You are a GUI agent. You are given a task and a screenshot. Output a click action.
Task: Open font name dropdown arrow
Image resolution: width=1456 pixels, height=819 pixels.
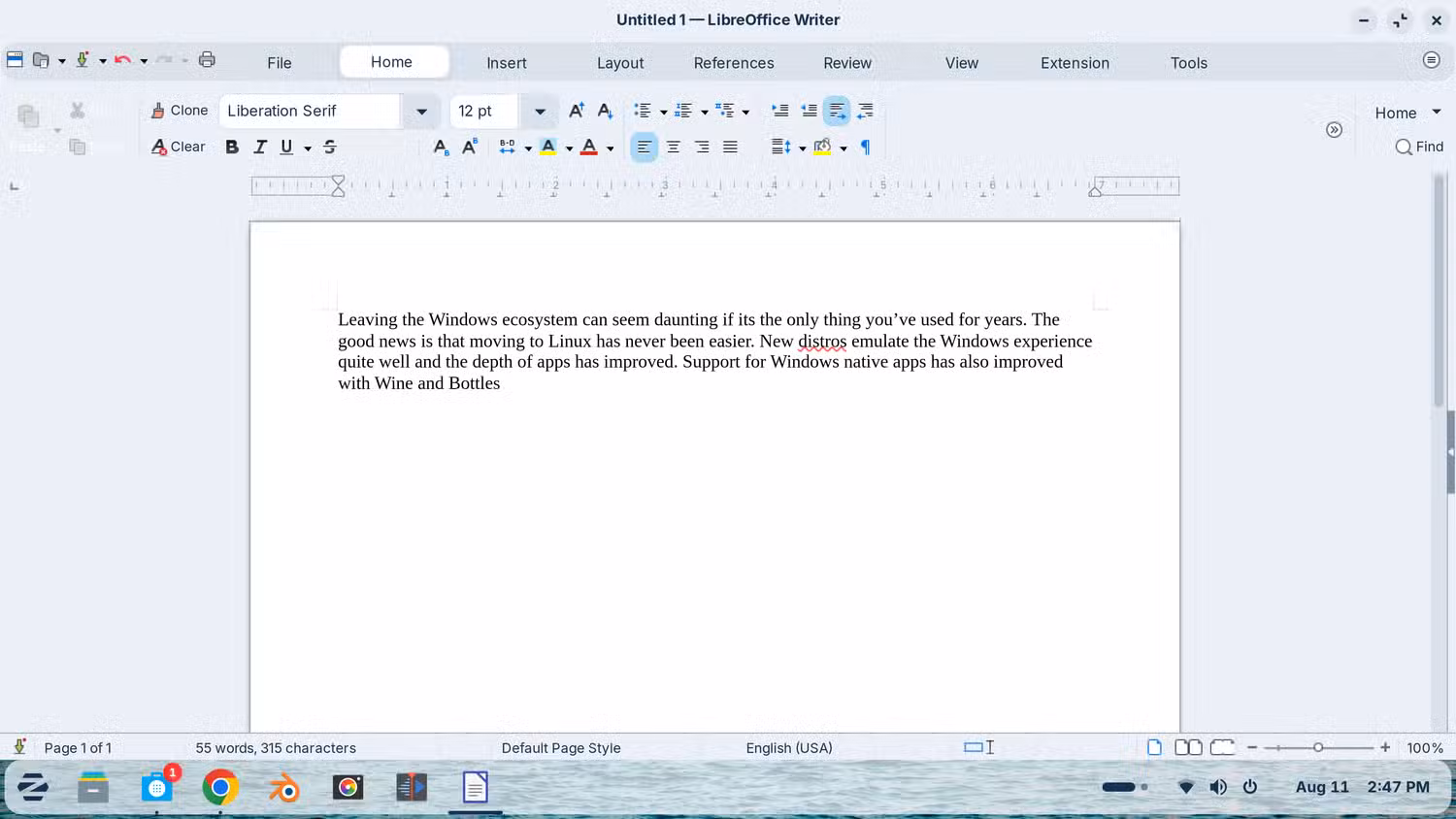(x=421, y=111)
